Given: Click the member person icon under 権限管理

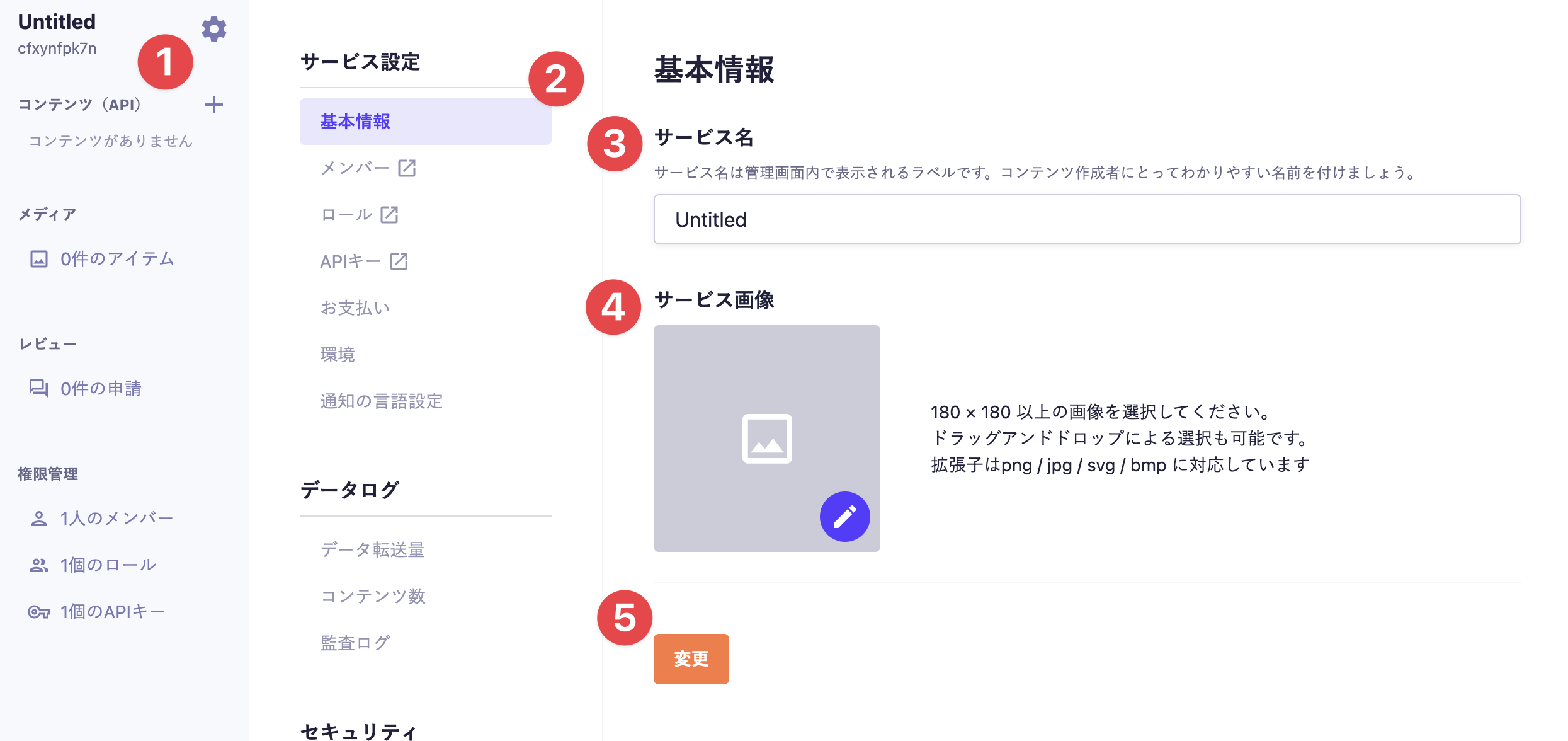Looking at the screenshot, I should click(x=39, y=518).
